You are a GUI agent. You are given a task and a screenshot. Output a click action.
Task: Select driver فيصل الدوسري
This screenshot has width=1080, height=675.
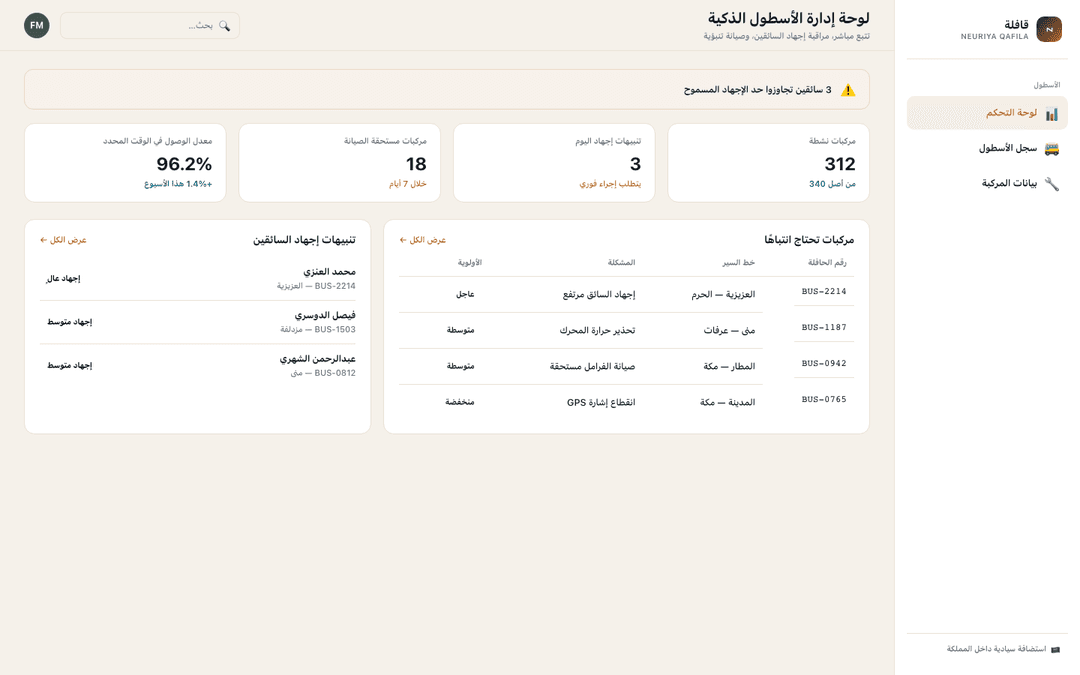click(325, 315)
